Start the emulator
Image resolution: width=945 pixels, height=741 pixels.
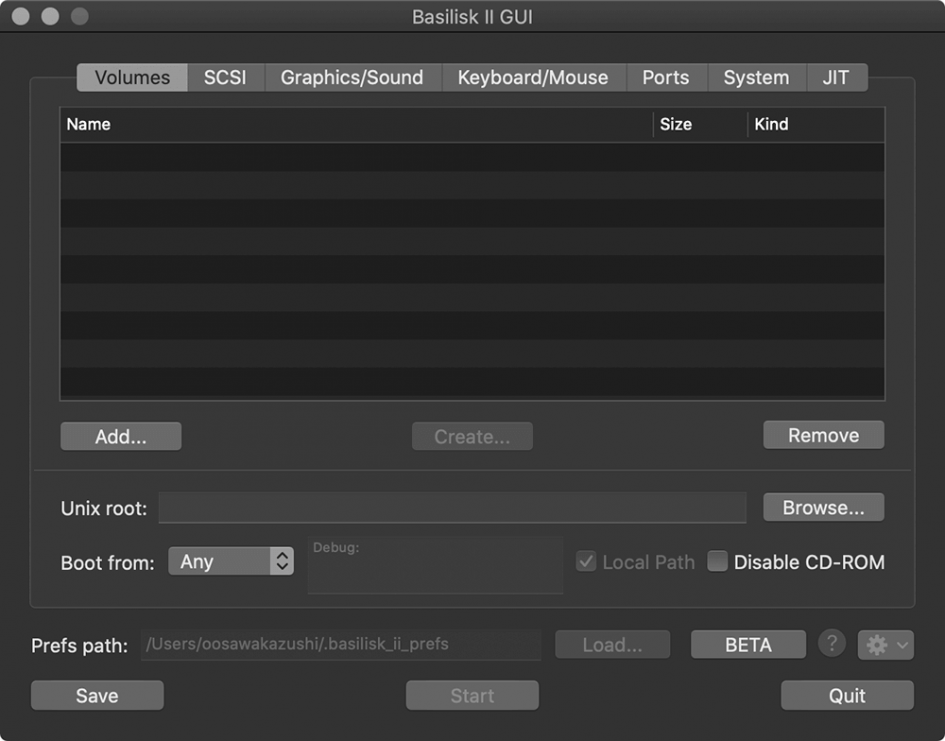coord(472,696)
